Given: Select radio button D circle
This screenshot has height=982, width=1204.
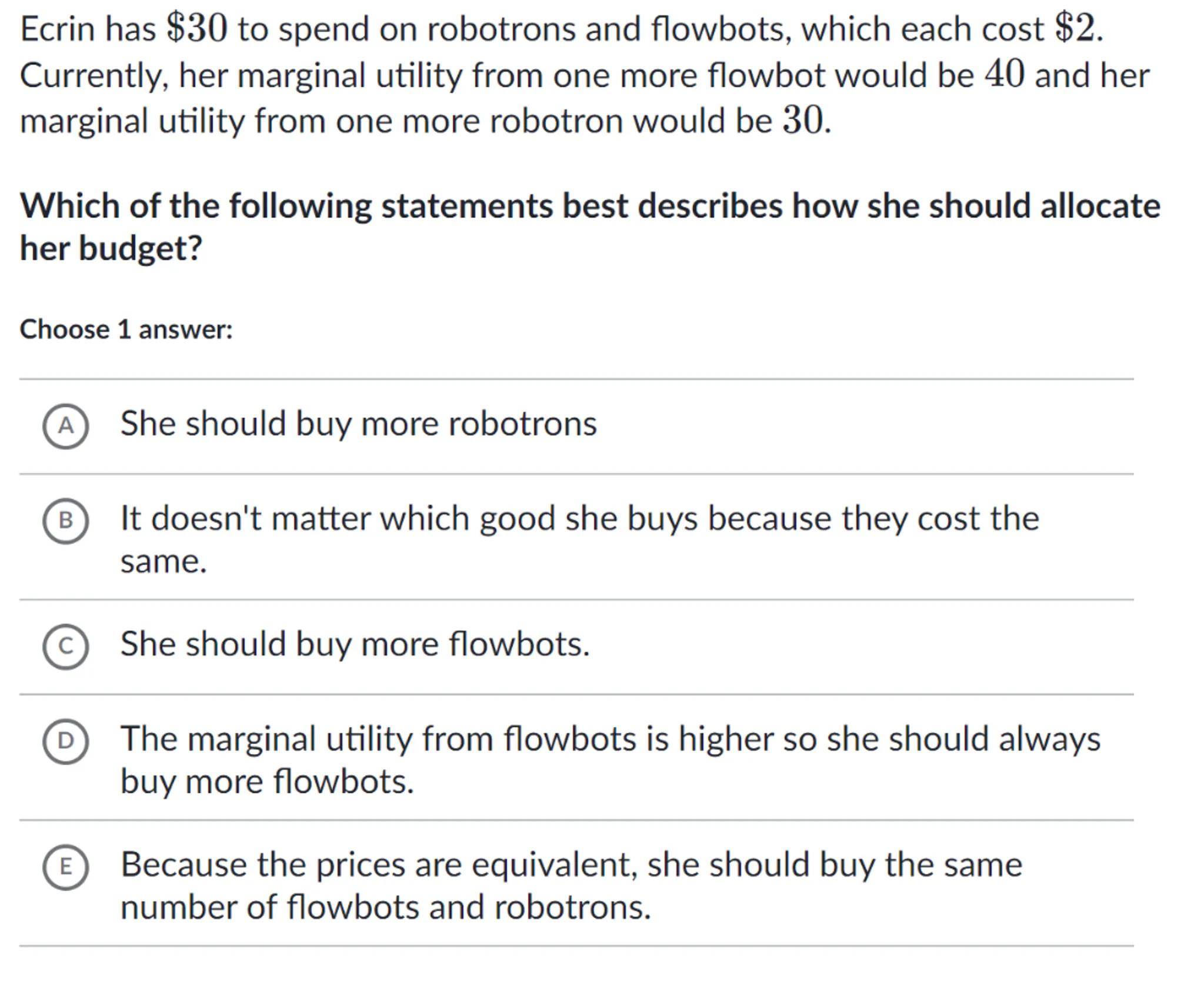Looking at the screenshot, I should click(65, 741).
